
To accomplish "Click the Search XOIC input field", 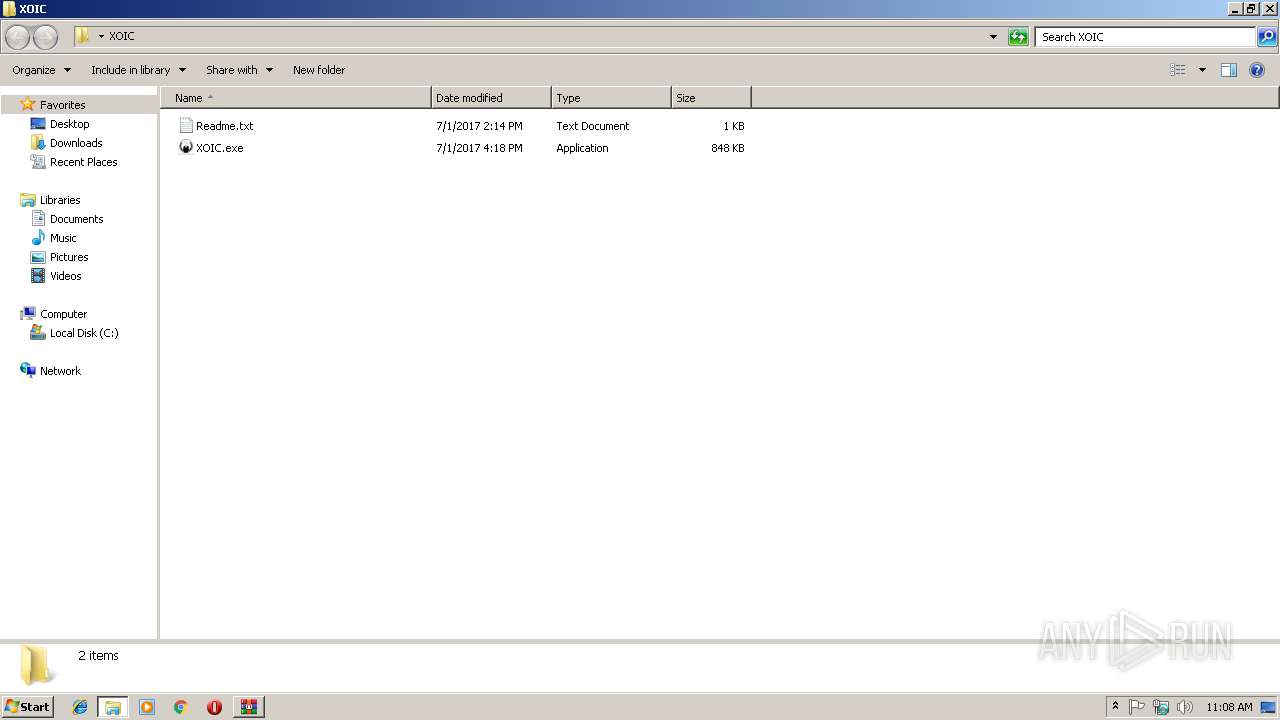I will click(1146, 37).
